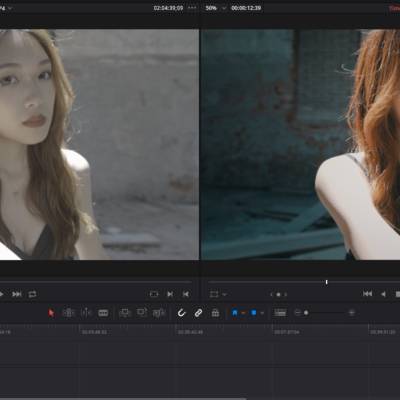400x400 pixels.
Task: Add a blue marker from toolbar
Action: (x=254, y=313)
